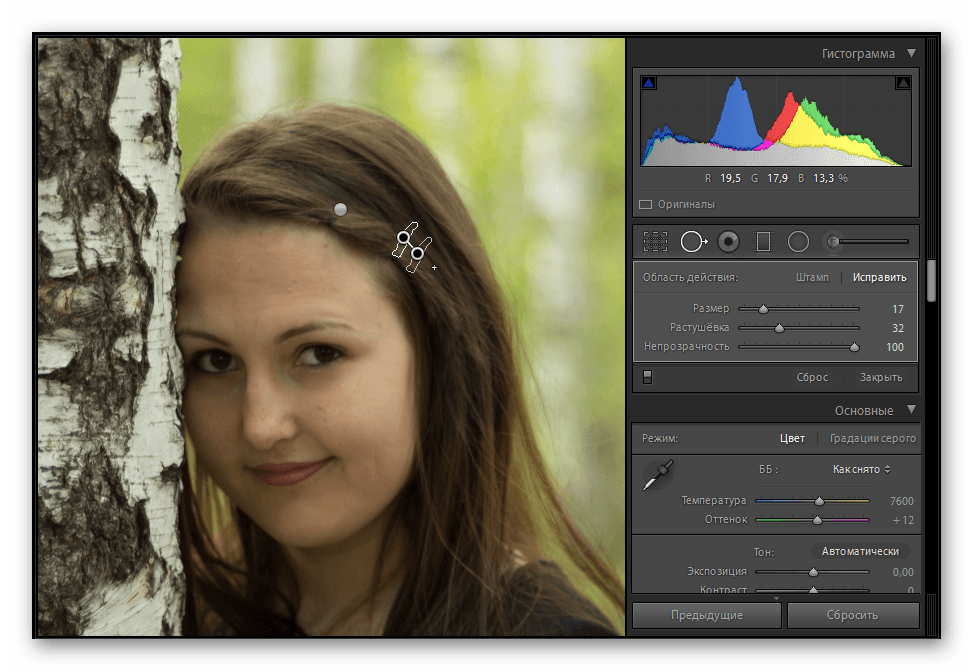Apply Автоматически tone adjustment

pos(860,551)
